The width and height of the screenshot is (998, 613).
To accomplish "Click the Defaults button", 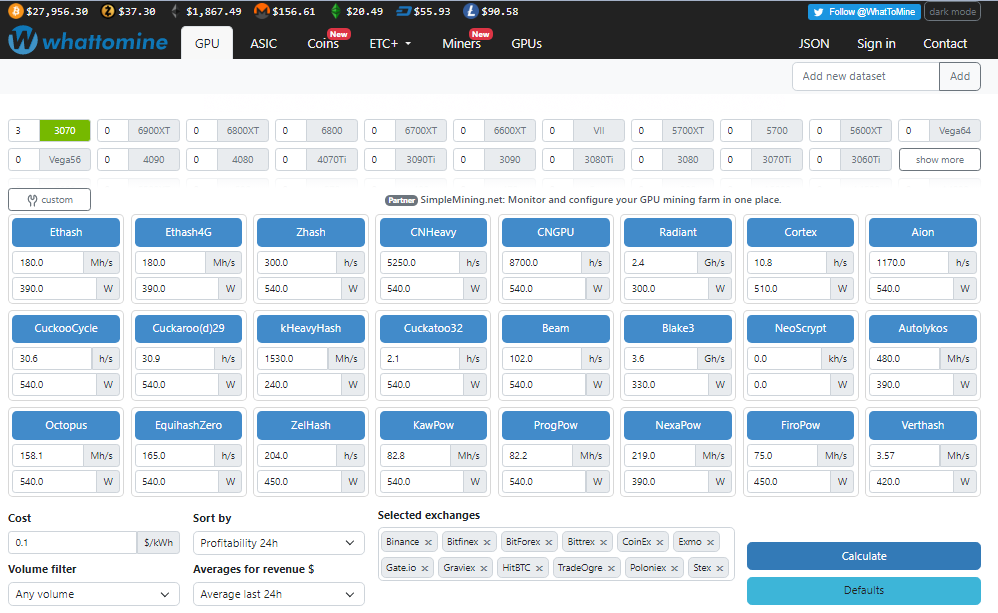I will pos(864,591).
